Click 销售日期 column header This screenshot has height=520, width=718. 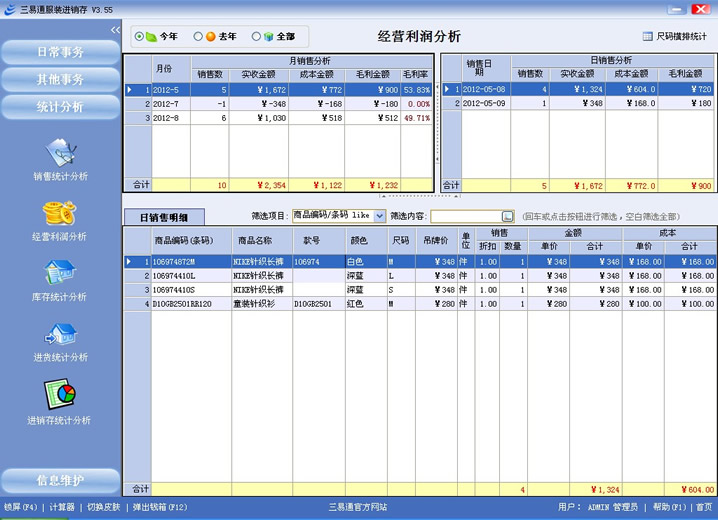(x=485, y=68)
